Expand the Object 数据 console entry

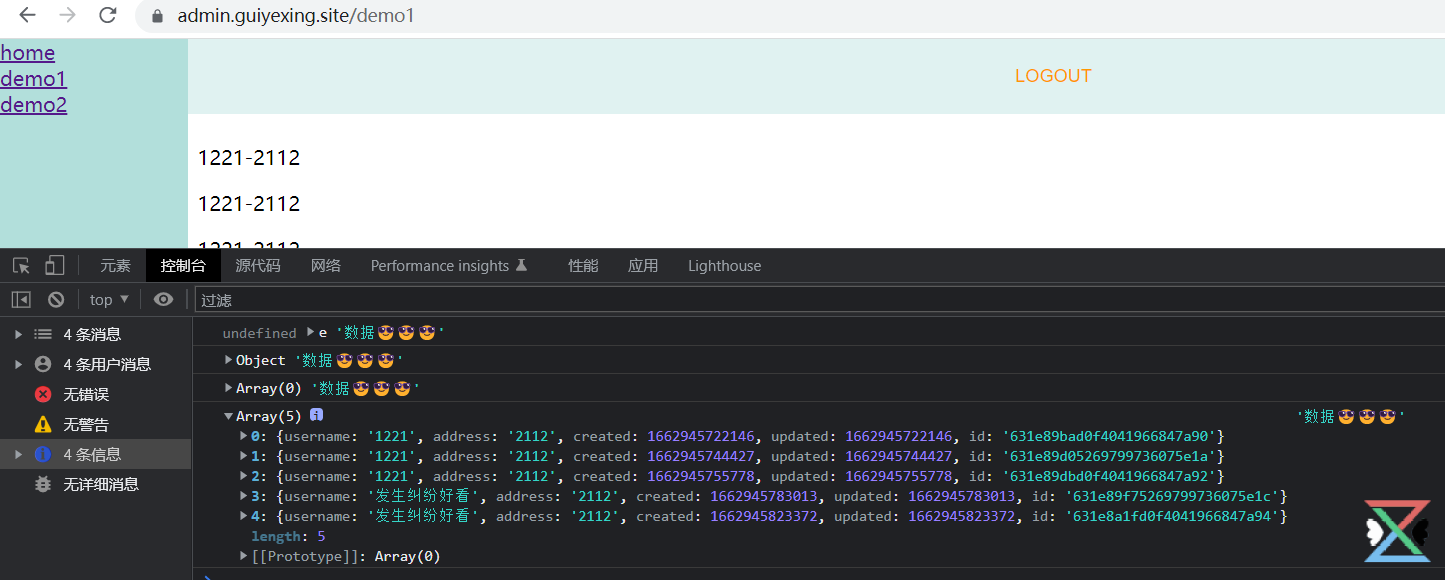(229, 360)
